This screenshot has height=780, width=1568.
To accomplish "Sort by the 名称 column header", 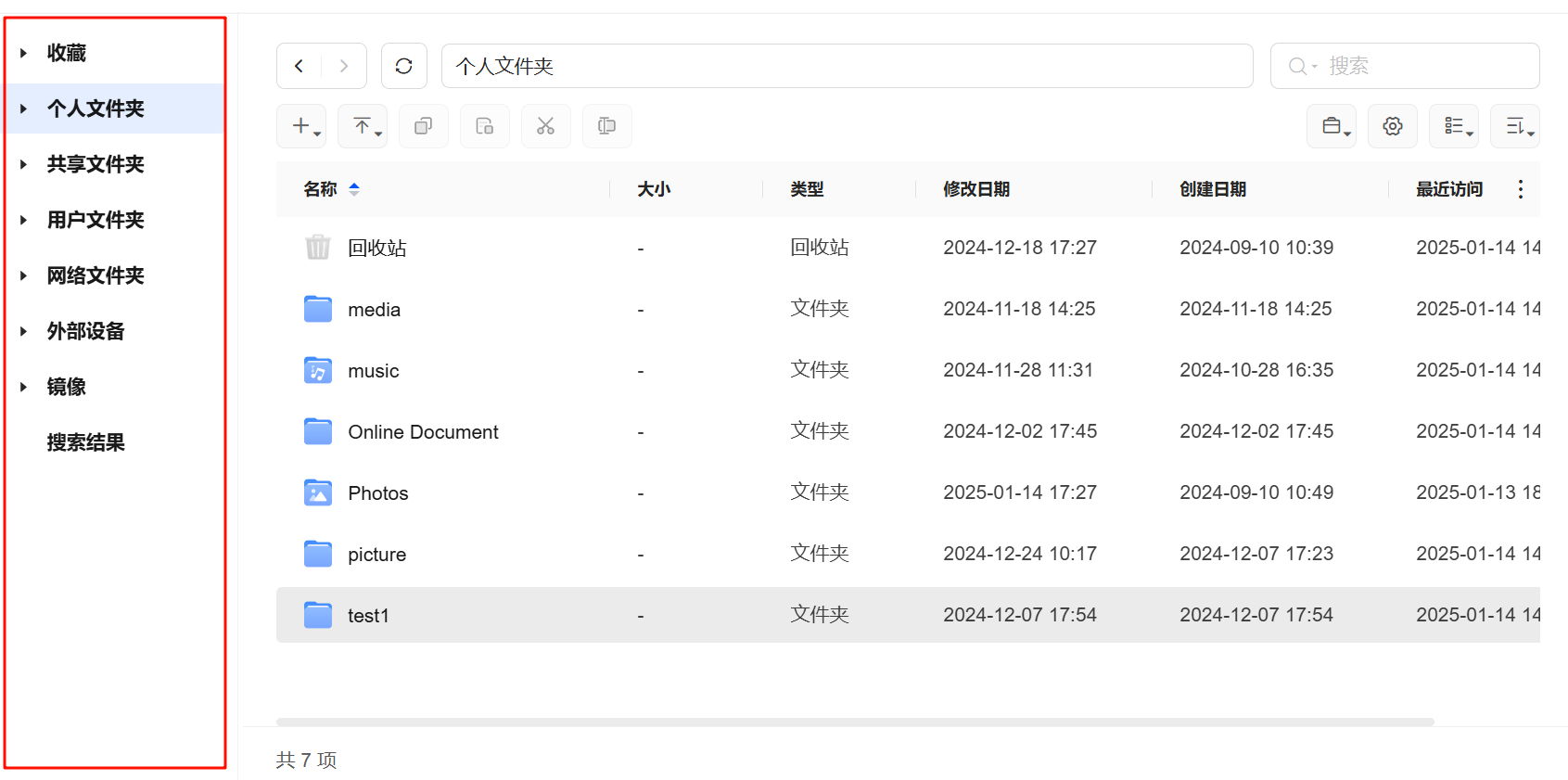I will (321, 189).
